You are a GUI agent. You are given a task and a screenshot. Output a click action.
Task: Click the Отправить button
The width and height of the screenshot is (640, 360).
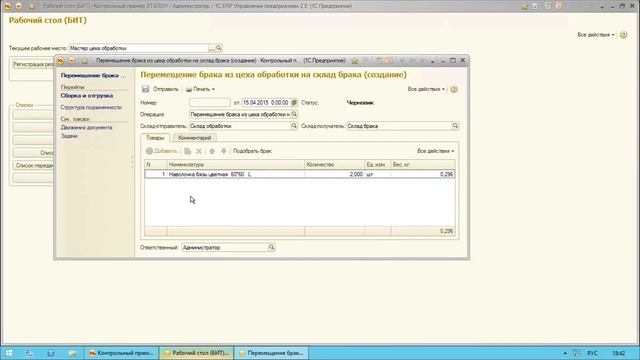pos(166,89)
